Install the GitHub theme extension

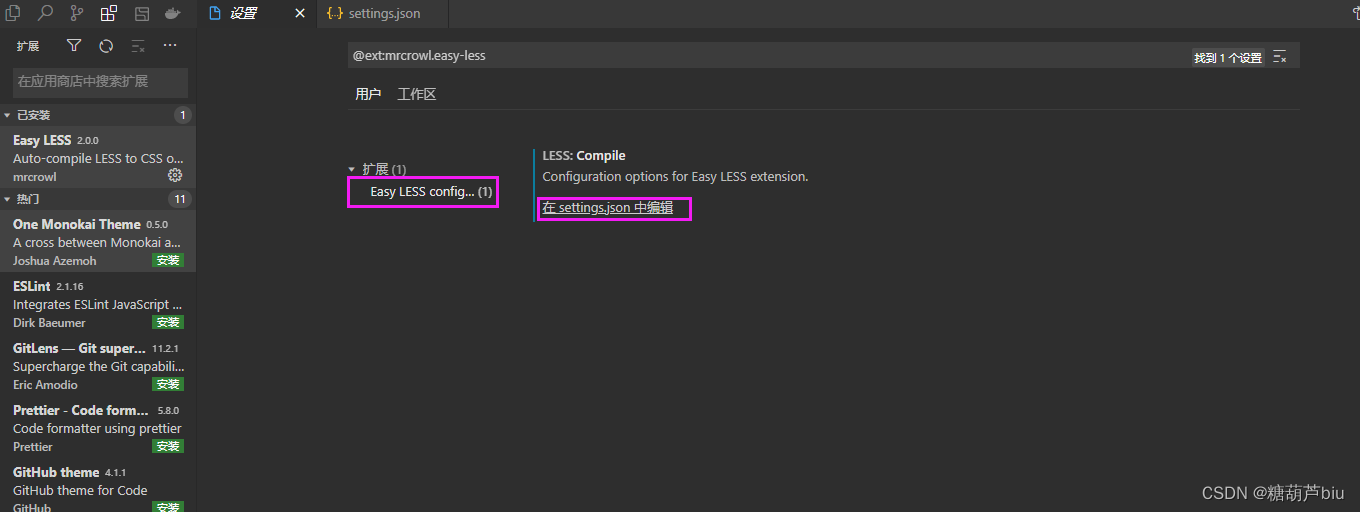point(168,507)
